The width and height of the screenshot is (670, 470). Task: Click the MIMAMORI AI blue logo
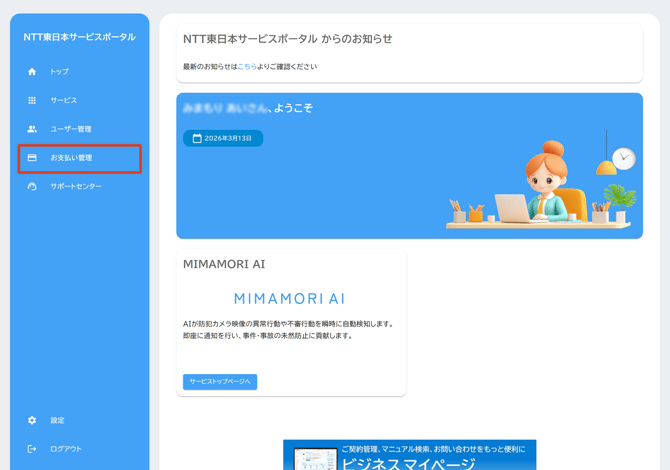289,299
